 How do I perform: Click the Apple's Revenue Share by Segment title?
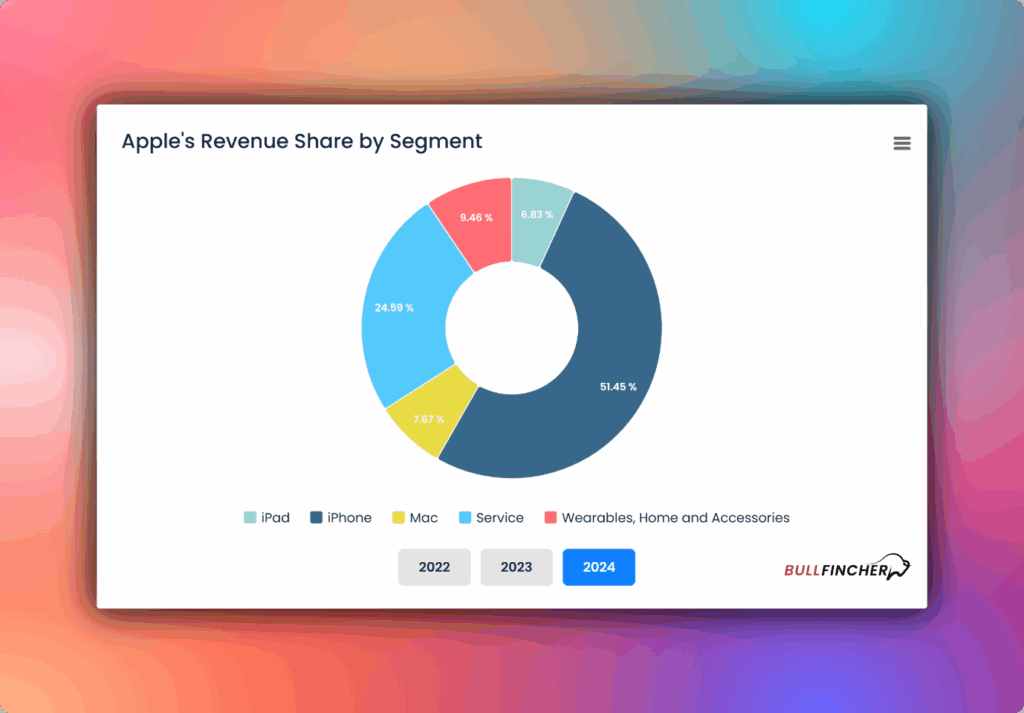[x=302, y=141]
